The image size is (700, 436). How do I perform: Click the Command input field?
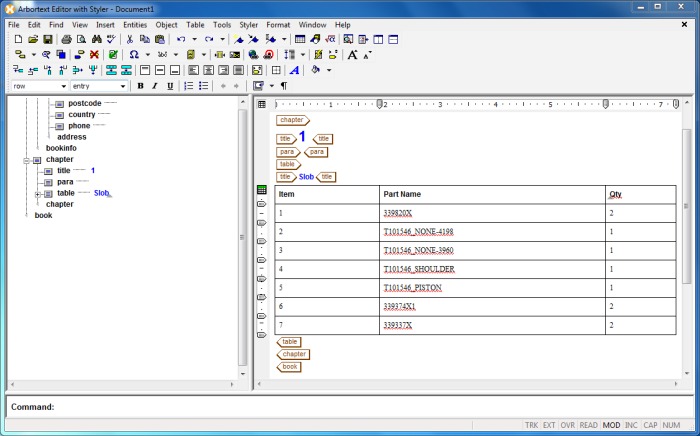tap(370, 407)
